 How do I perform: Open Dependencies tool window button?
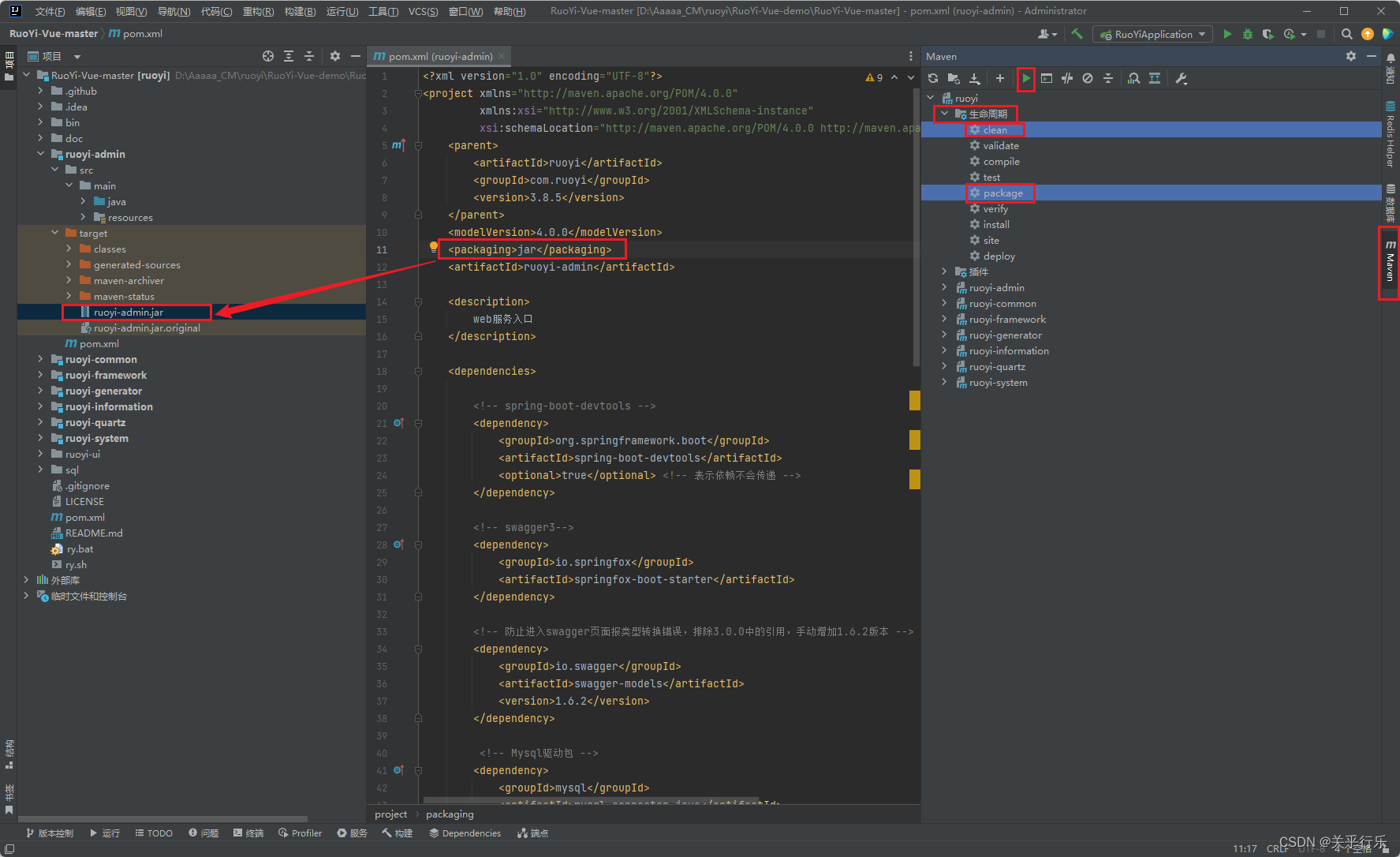point(465,833)
